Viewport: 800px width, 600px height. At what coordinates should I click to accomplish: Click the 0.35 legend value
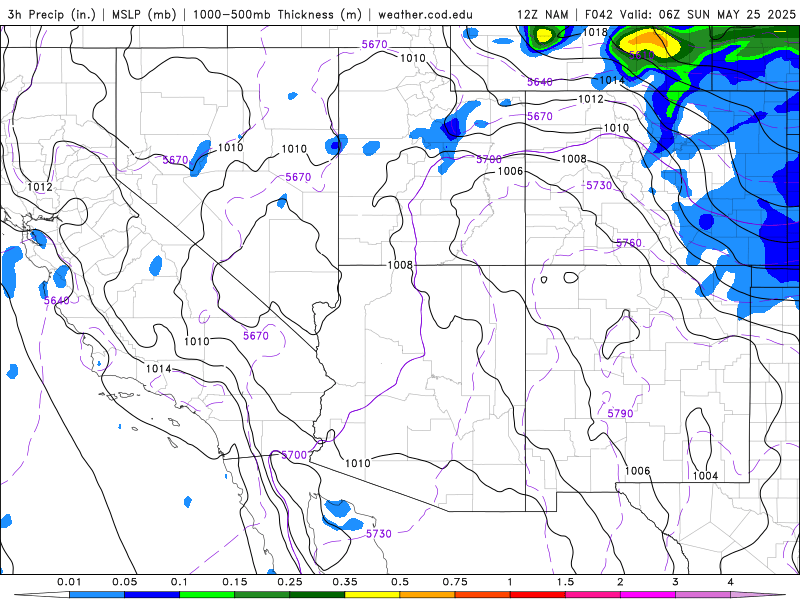point(345,582)
